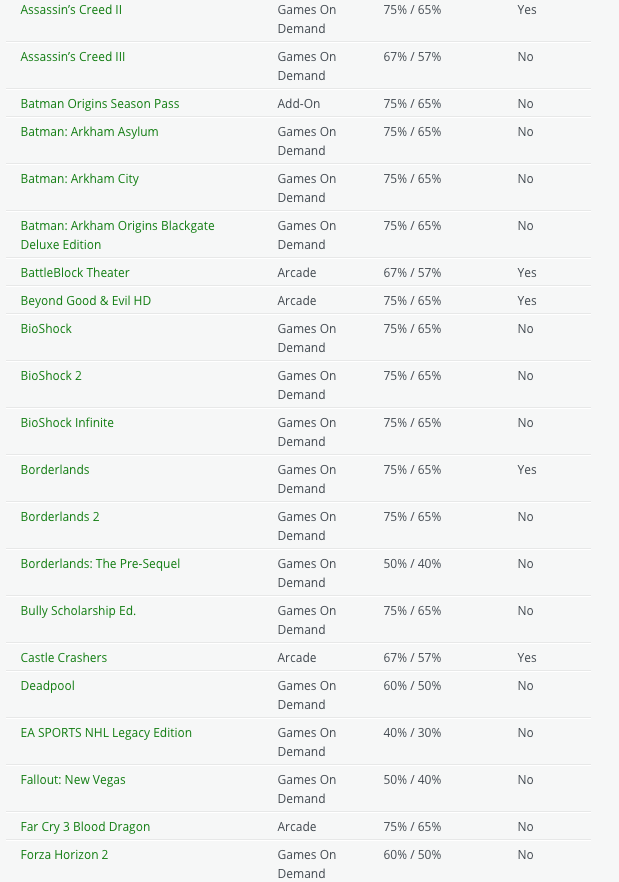619x882 pixels.
Task: Open the BattleBlock Theater link
Action: (75, 273)
